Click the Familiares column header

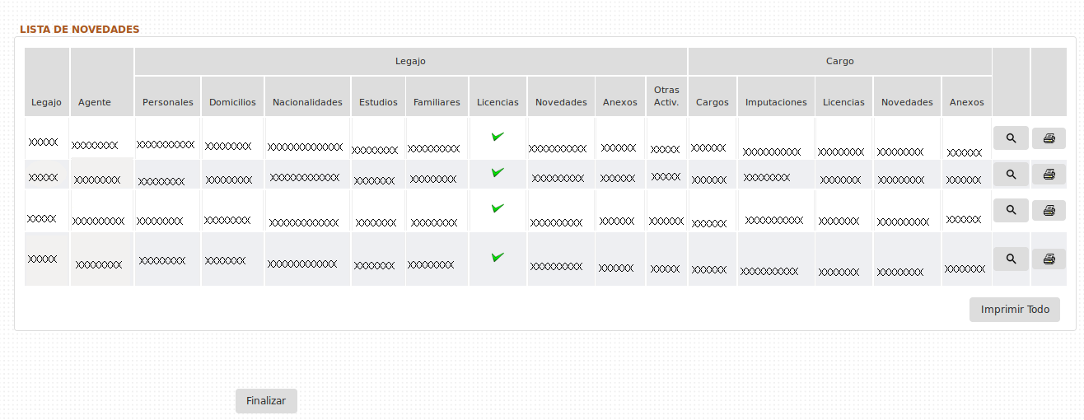436,102
